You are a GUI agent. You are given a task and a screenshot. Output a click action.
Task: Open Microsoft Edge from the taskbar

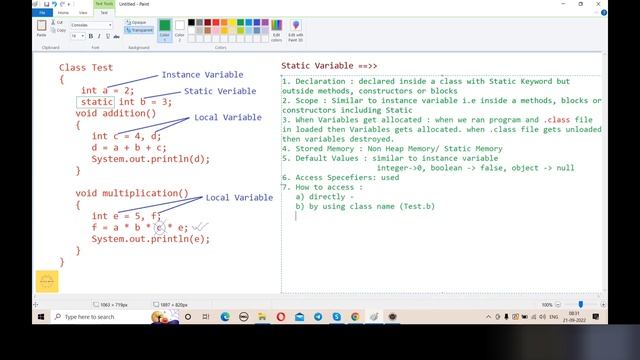tap(225, 317)
